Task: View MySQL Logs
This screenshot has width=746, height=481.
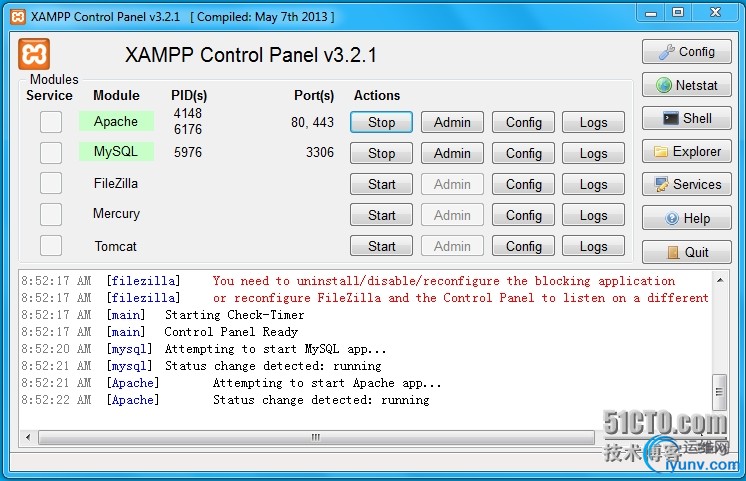Action: 593,153
